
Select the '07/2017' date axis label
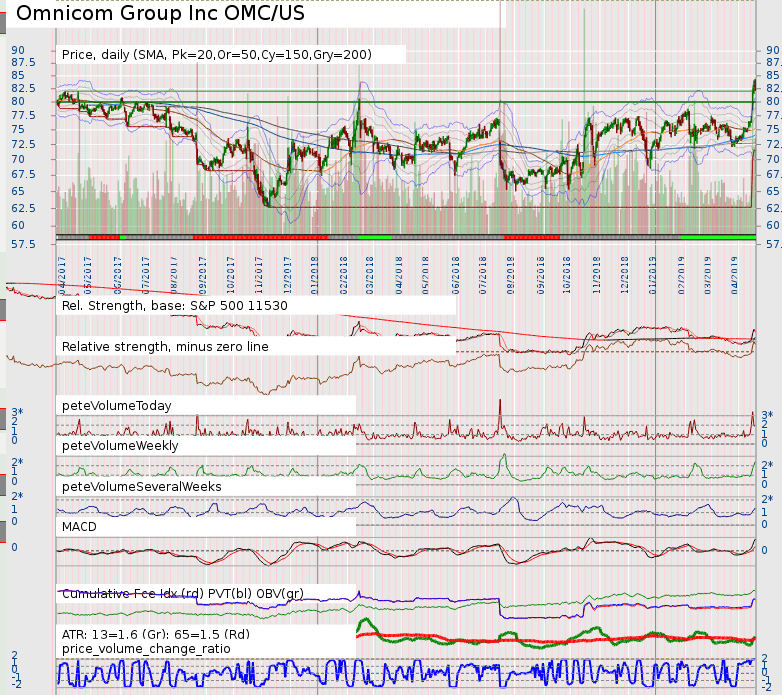[x=146, y=275]
